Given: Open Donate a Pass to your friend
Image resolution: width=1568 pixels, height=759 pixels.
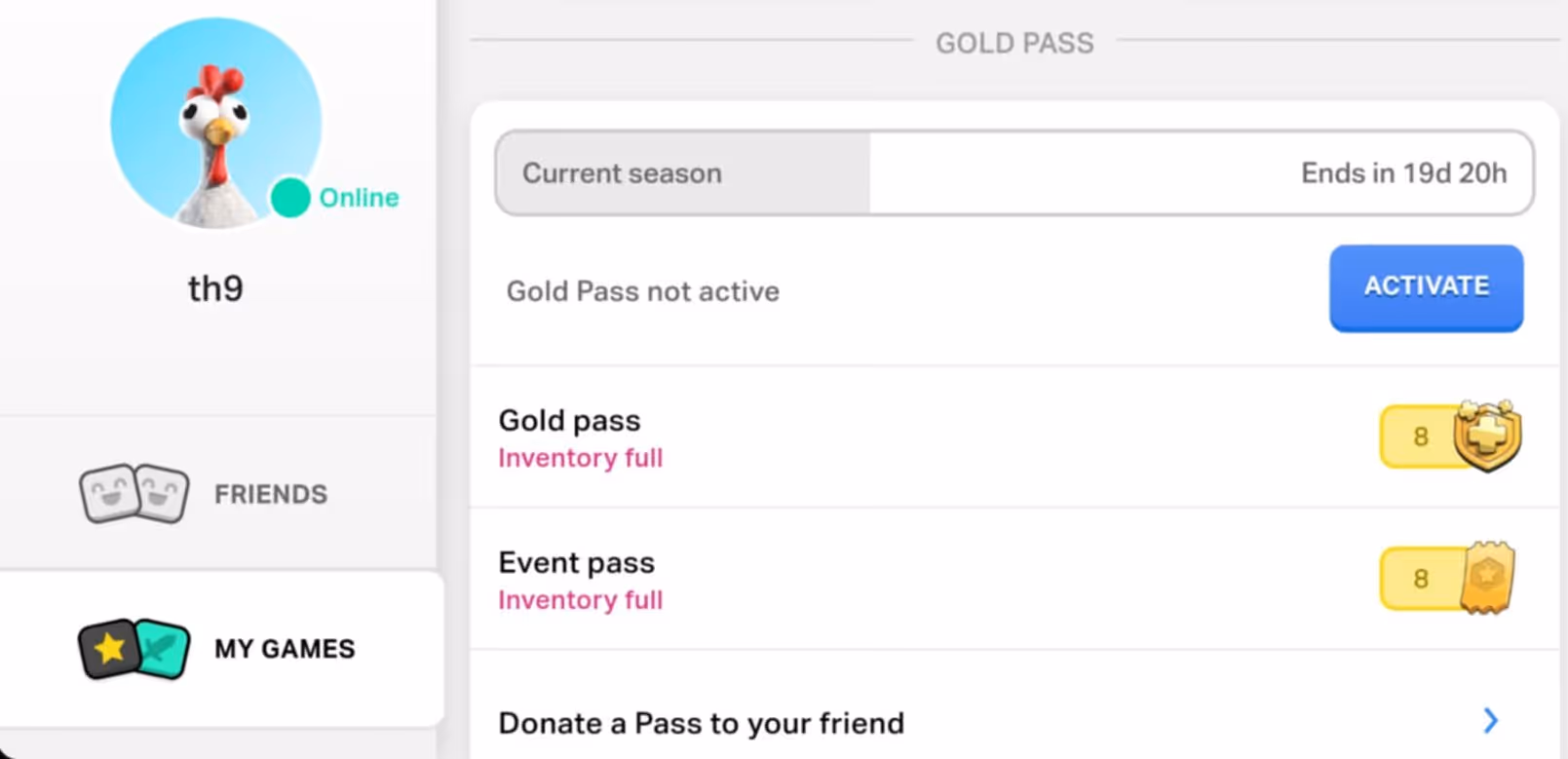Looking at the screenshot, I should (x=701, y=723).
